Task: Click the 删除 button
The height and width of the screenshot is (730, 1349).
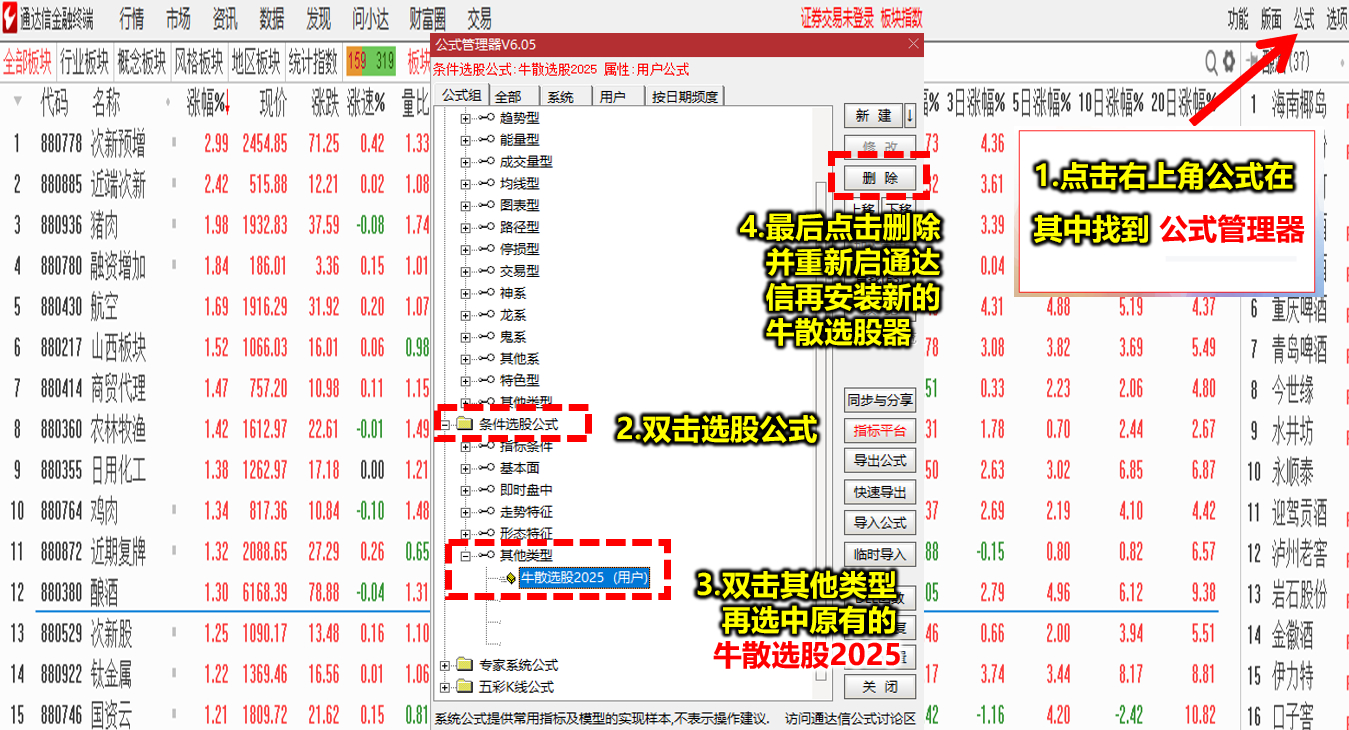Action: point(880,177)
